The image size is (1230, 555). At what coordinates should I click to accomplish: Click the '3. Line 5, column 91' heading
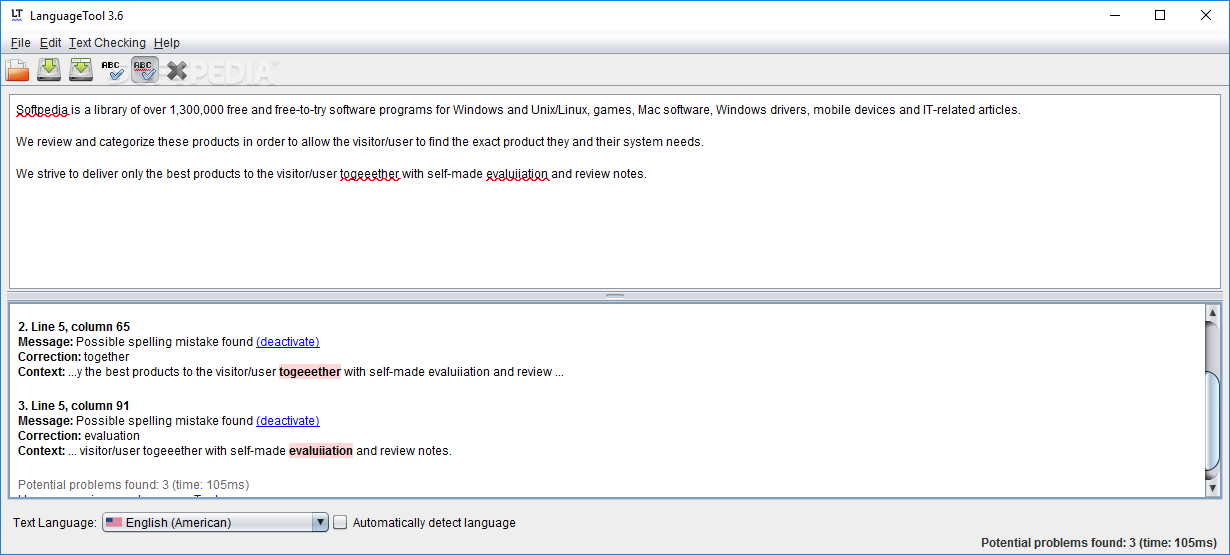click(x=74, y=406)
